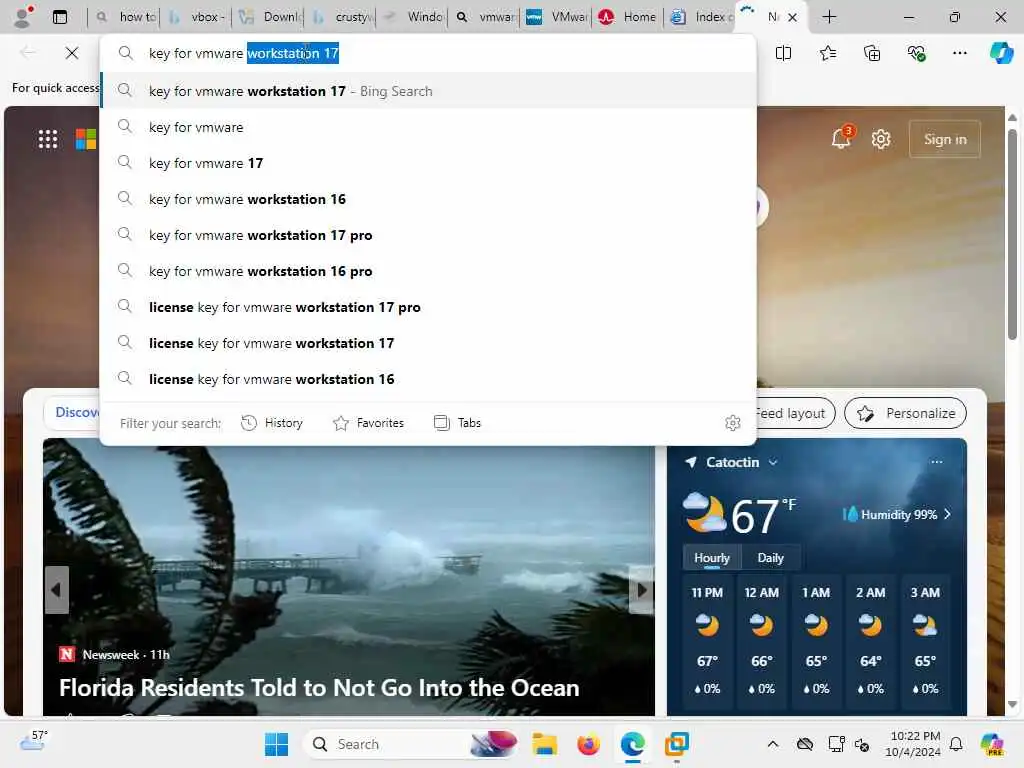
Task: Select suggestion 'license key for vmware workstation 17'
Action: pyautogui.click(x=429, y=343)
